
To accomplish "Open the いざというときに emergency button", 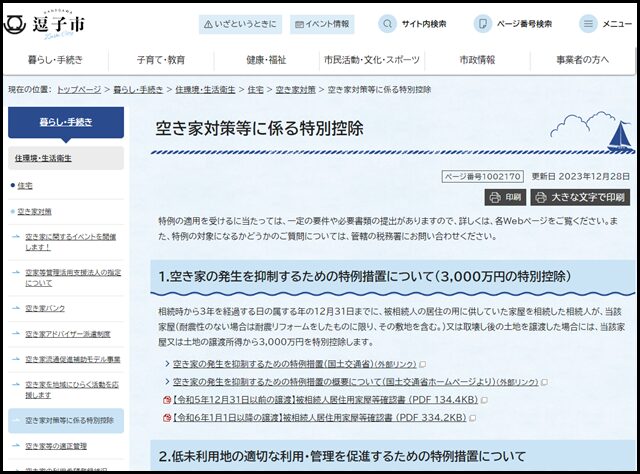I will 240,24.
